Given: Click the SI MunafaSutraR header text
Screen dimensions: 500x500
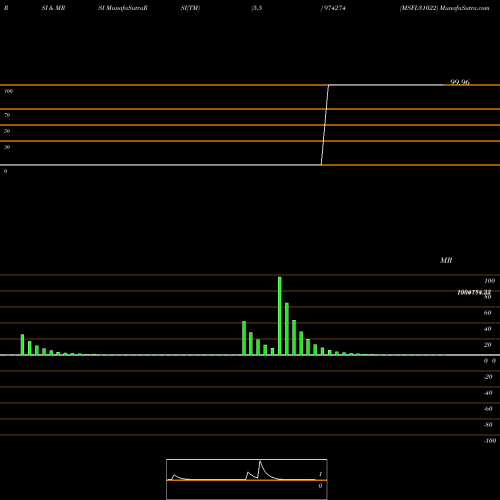Looking at the screenshot, I should 123,8.
